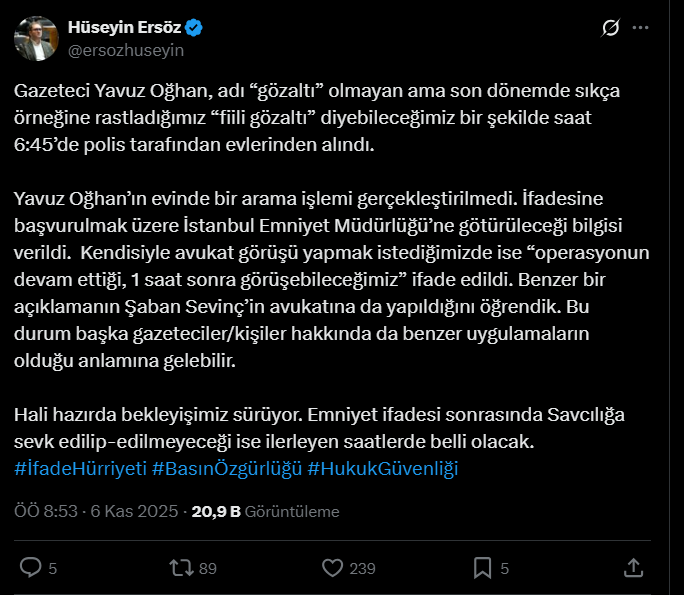Image resolution: width=684 pixels, height=595 pixels.
Task: Click the share upload icon
Action: 633,567
